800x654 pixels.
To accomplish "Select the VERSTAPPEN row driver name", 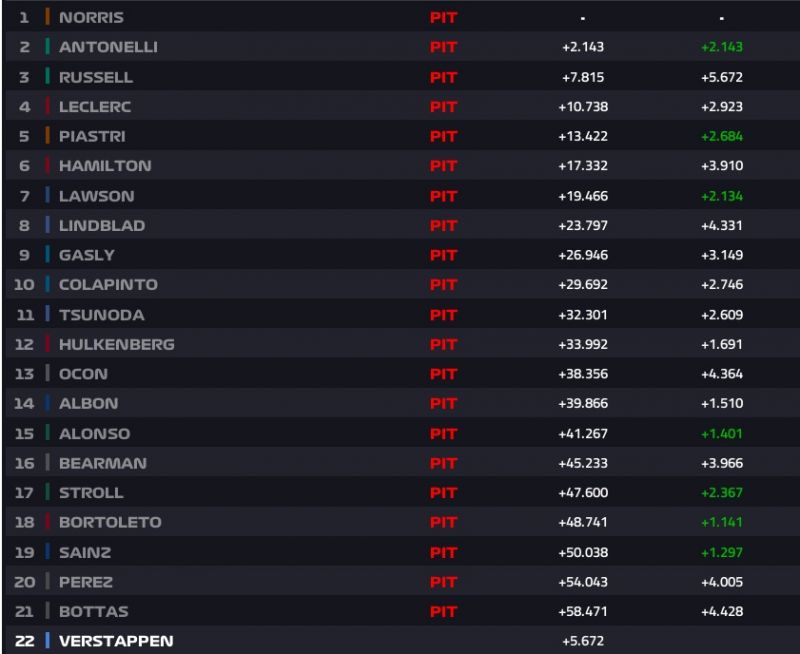I will click(116, 641).
